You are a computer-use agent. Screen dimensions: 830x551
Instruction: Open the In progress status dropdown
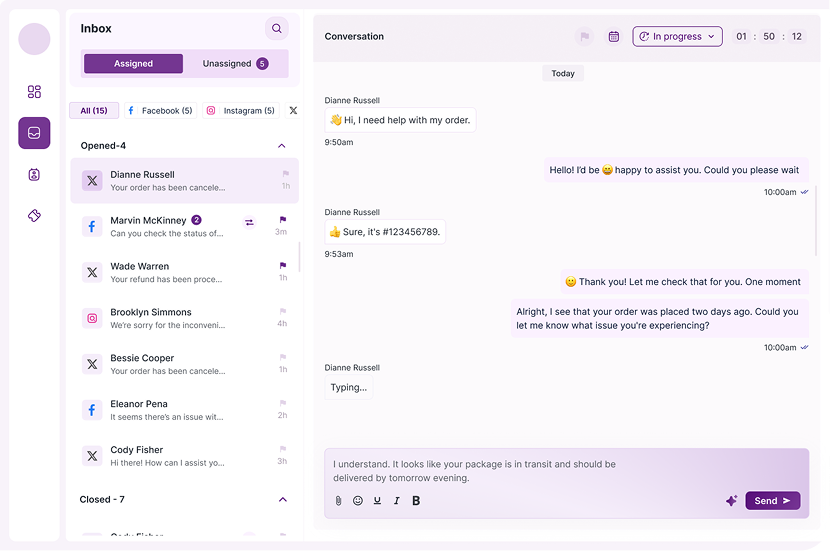pos(677,37)
